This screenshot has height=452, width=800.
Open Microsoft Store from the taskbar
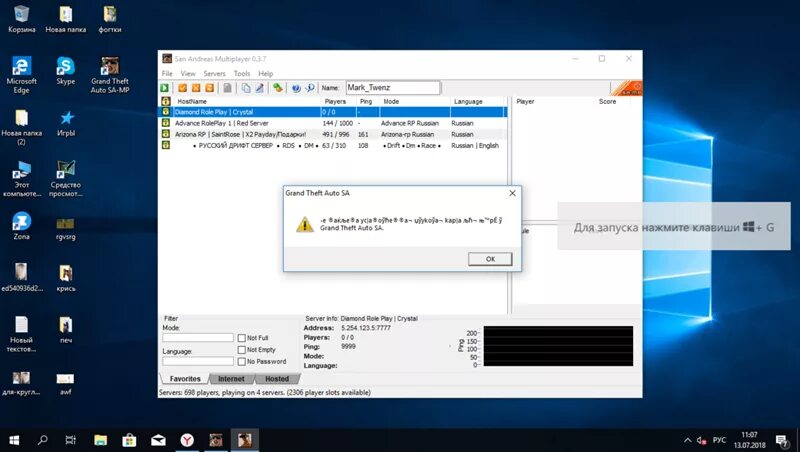tap(129, 440)
